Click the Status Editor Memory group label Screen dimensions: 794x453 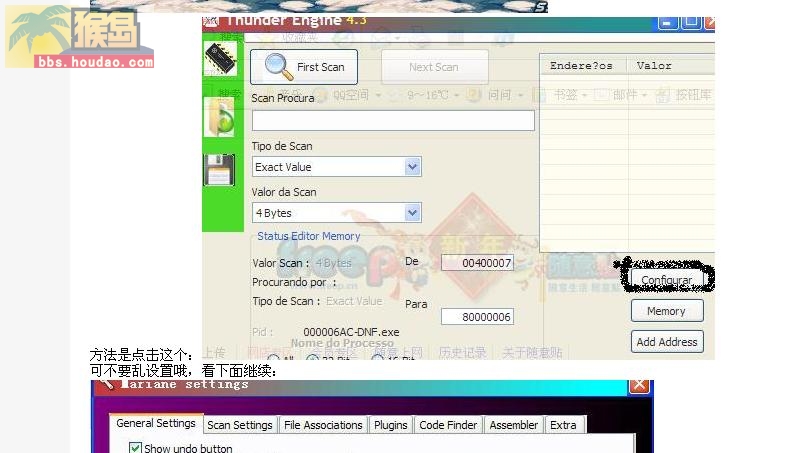(x=308, y=236)
